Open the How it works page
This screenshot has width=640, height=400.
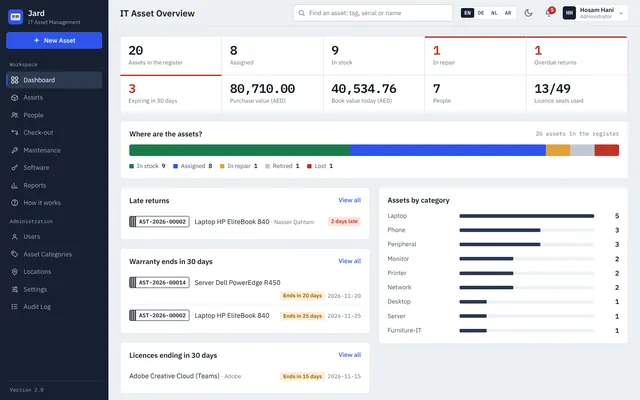click(54, 203)
